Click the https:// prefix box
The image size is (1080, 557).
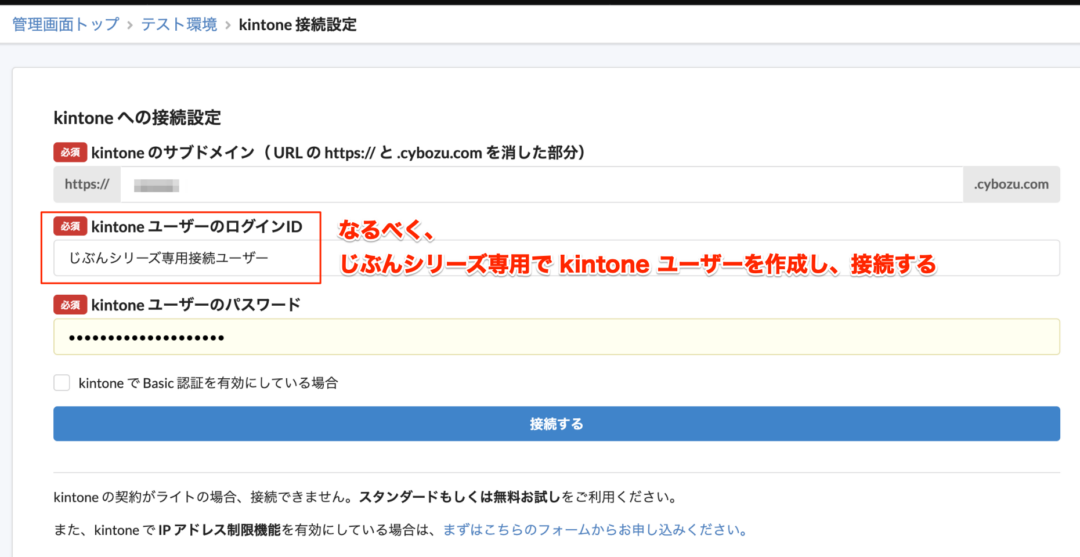pyautogui.click(x=86, y=185)
